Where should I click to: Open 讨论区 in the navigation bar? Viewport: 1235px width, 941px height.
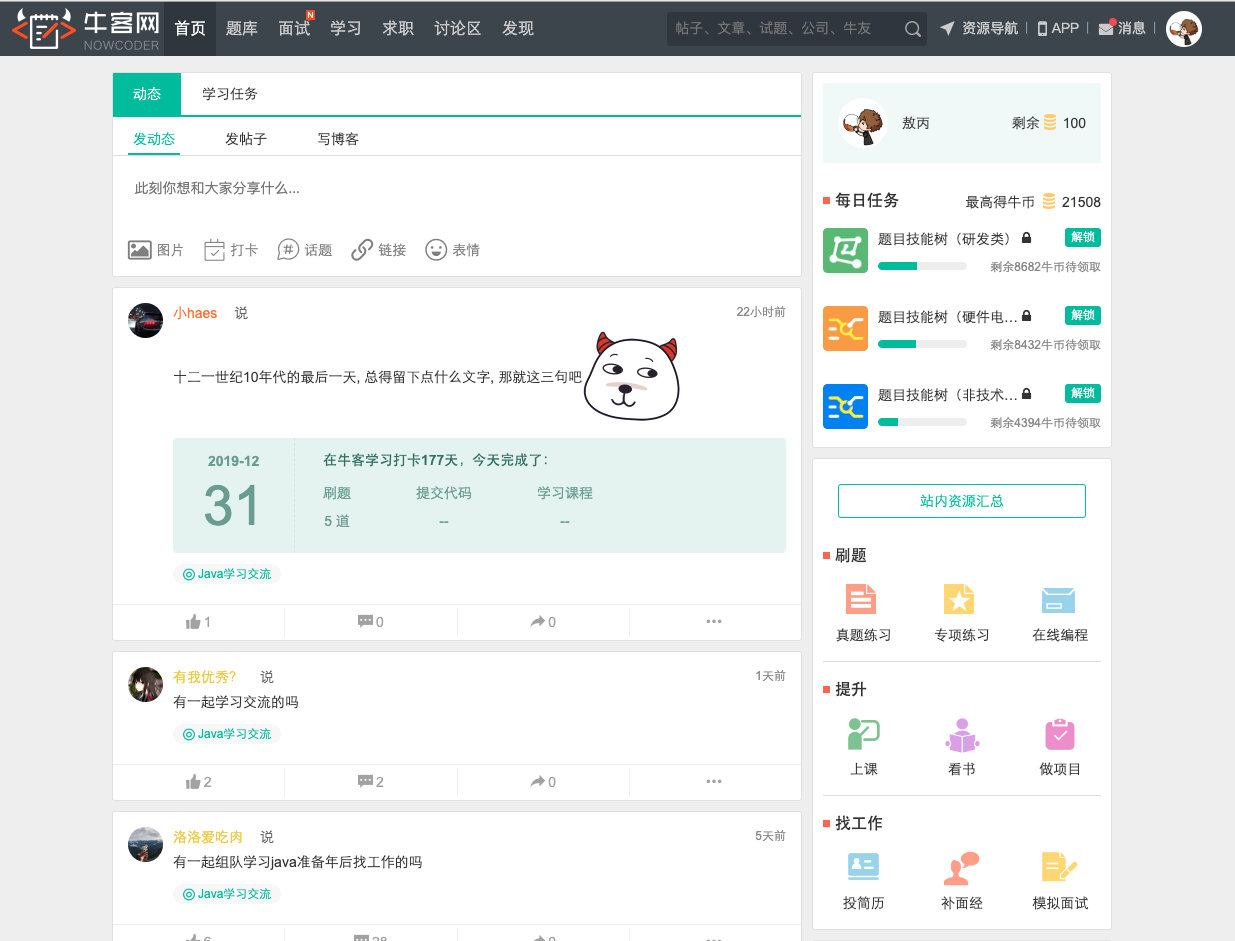click(458, 29)
